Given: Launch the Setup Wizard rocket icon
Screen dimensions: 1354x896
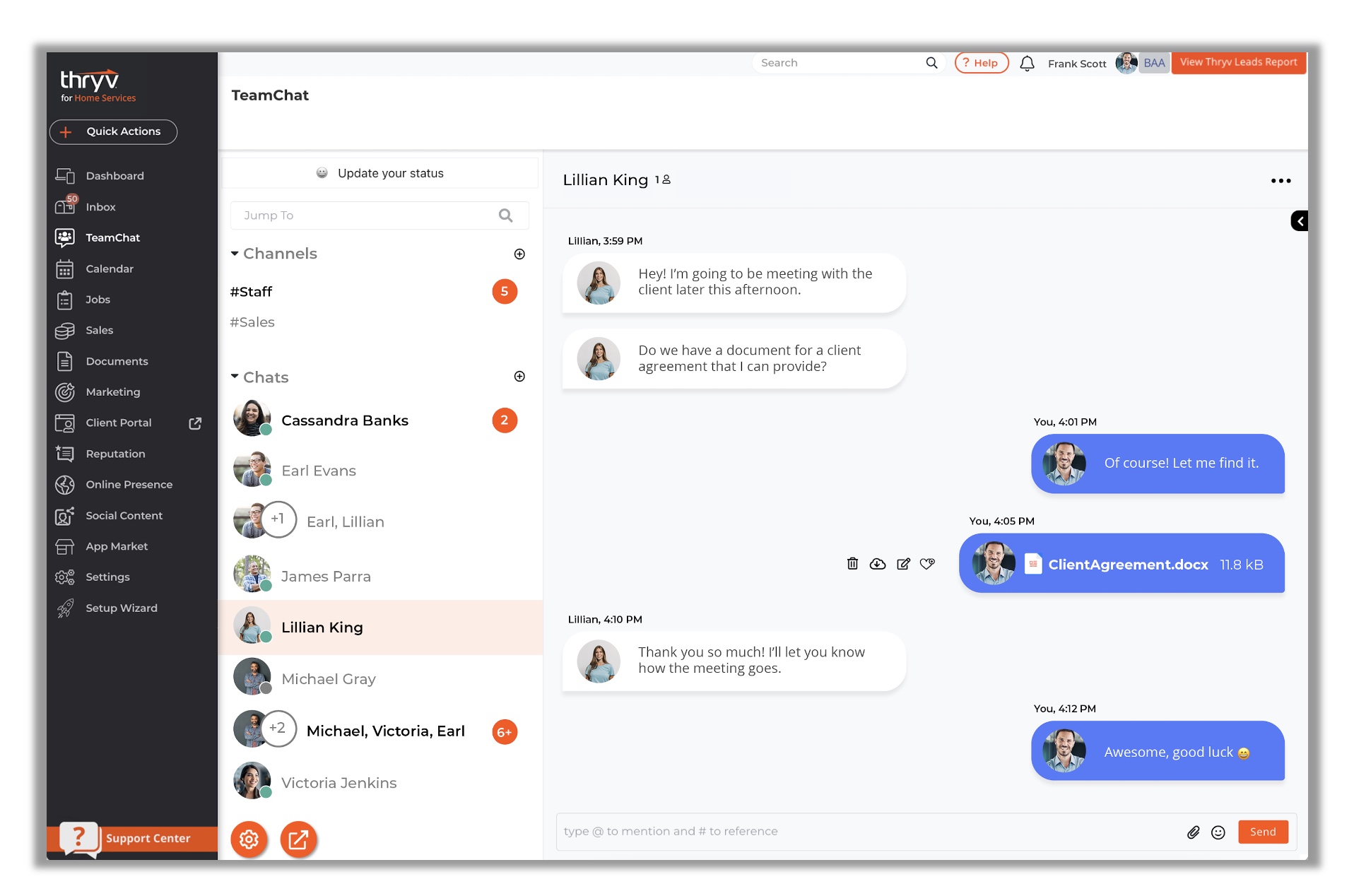Looking at the screenshot, I should pyautogui.click(x=65, y=608).
